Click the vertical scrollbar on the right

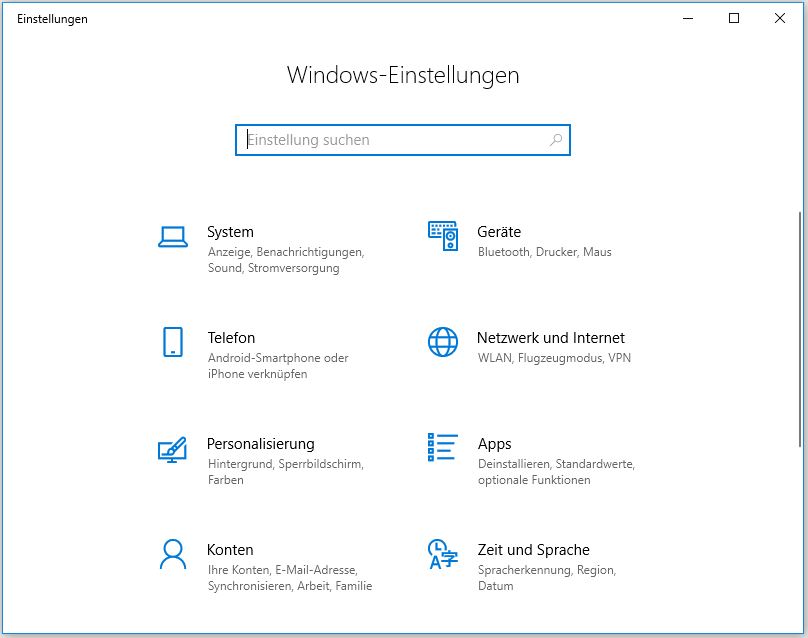click(800, 330)
